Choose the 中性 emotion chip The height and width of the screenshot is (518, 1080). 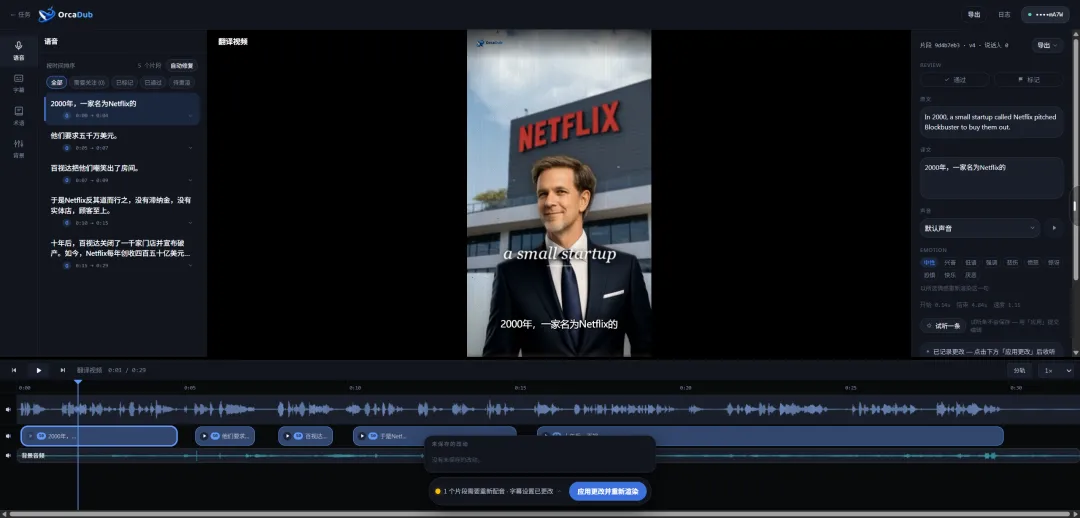929,262
